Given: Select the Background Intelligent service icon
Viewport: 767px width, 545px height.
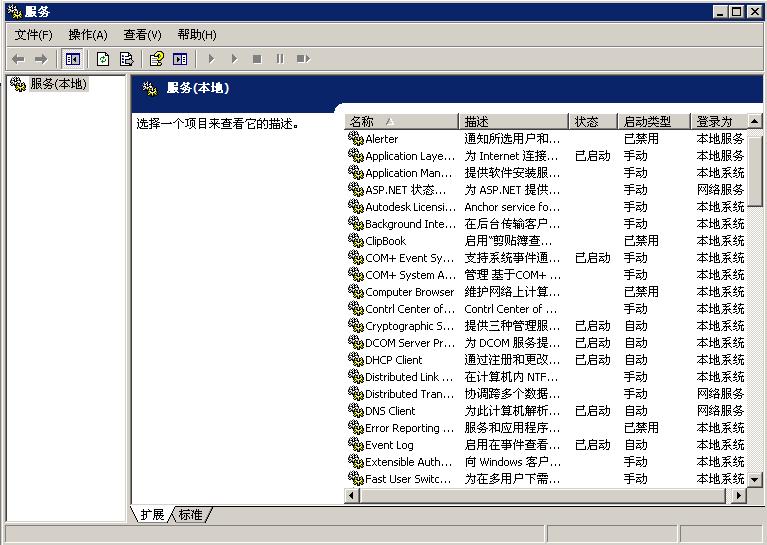Looking at the screenshot, I should click(356, 224).
